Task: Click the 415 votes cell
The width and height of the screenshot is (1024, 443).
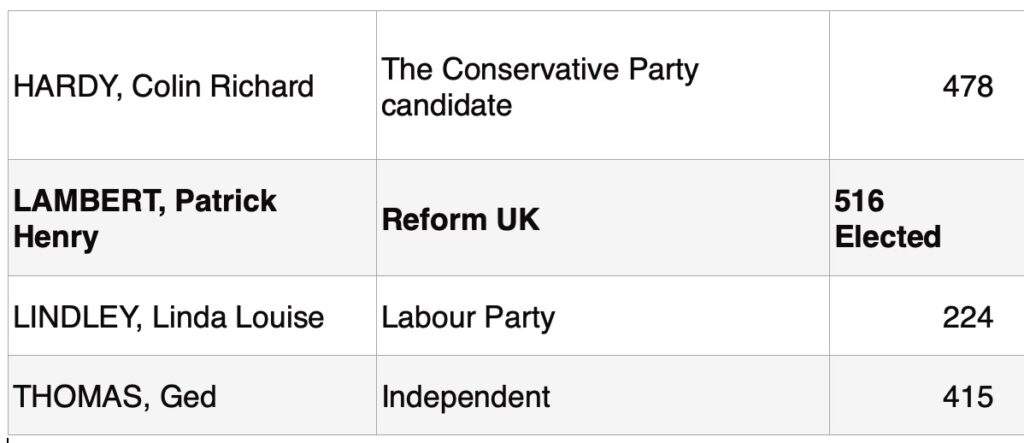Action: click(927, 395)
